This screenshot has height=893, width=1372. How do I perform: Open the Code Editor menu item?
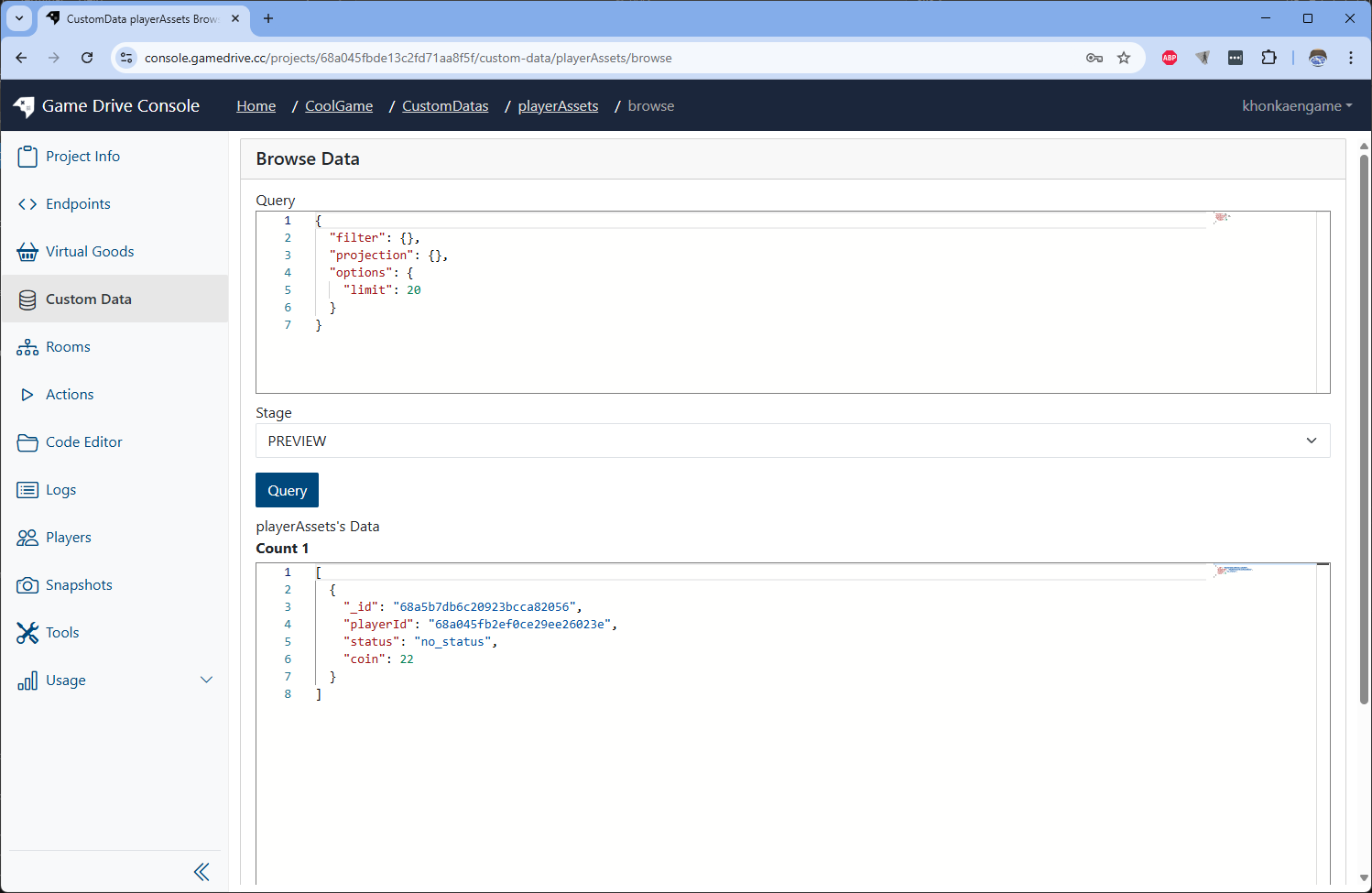[83, 442]
